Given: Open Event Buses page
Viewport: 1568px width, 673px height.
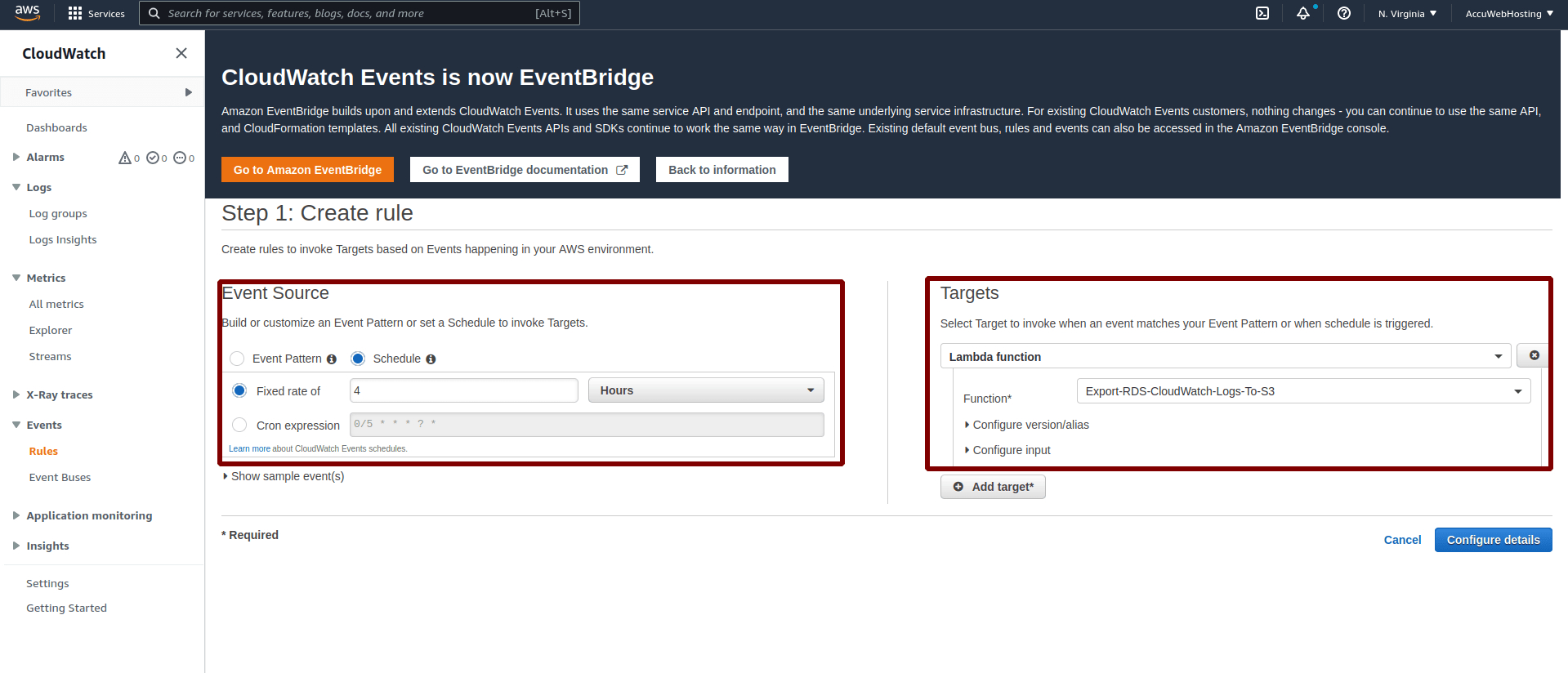Looking at the screenshot, I should [x=60, y=477].
